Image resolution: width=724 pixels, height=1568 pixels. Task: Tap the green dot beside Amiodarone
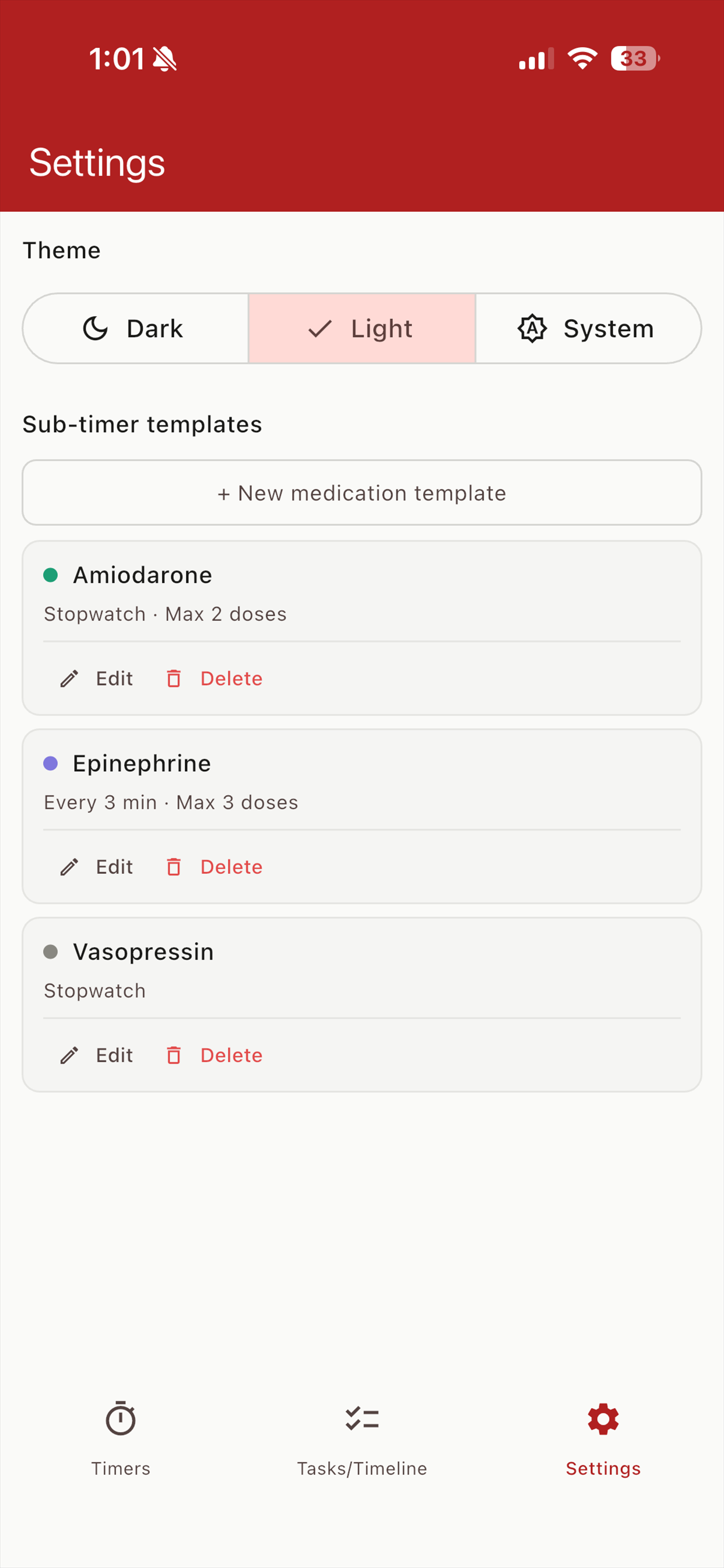click(51, 575)
